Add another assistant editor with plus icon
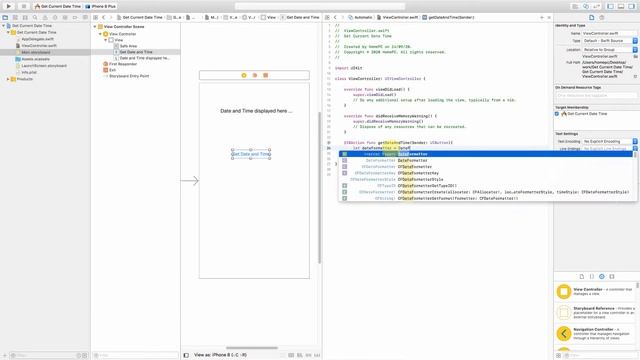Viewport: 640px width, 360px height. pyautogui.click(x=542, y=18)
